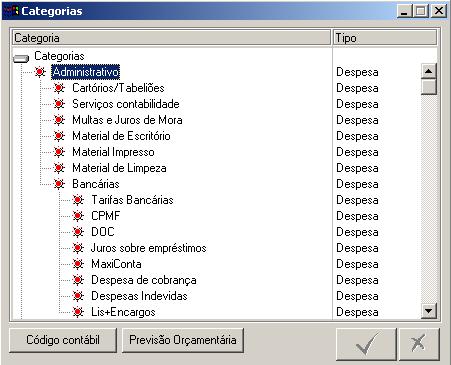
Task: Select the root Categorias node
Action: [59, 56]
